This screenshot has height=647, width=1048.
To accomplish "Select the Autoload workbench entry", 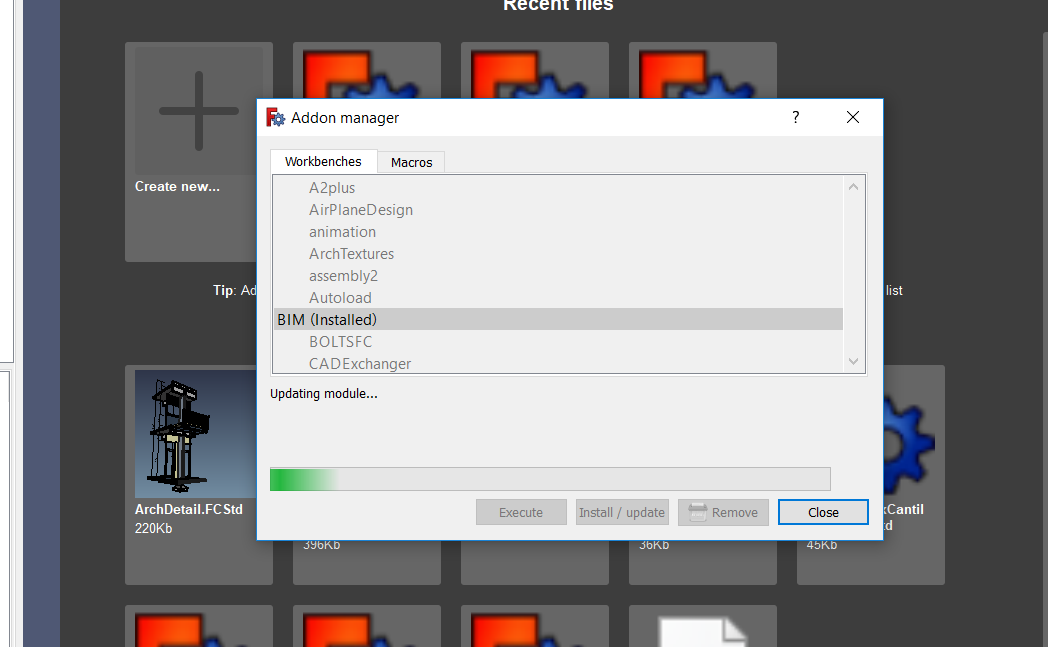I will point(557,298).
